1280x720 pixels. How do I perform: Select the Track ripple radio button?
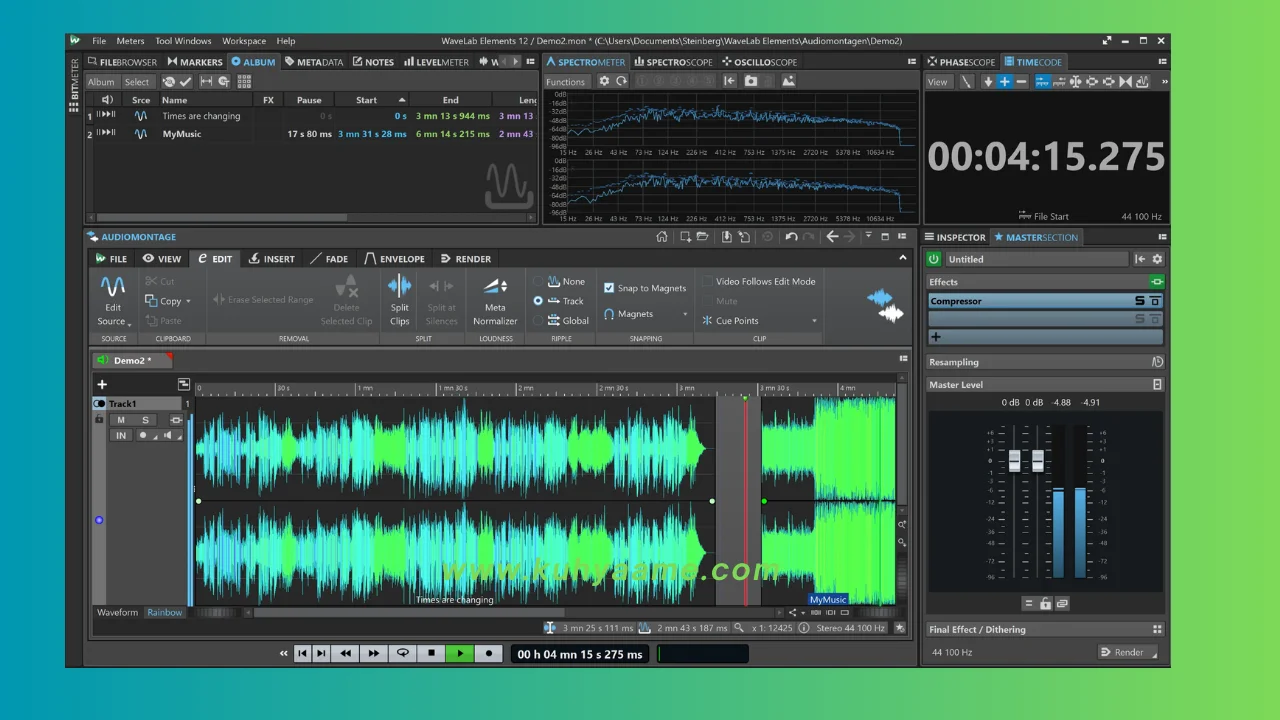[x=538, y=301]
